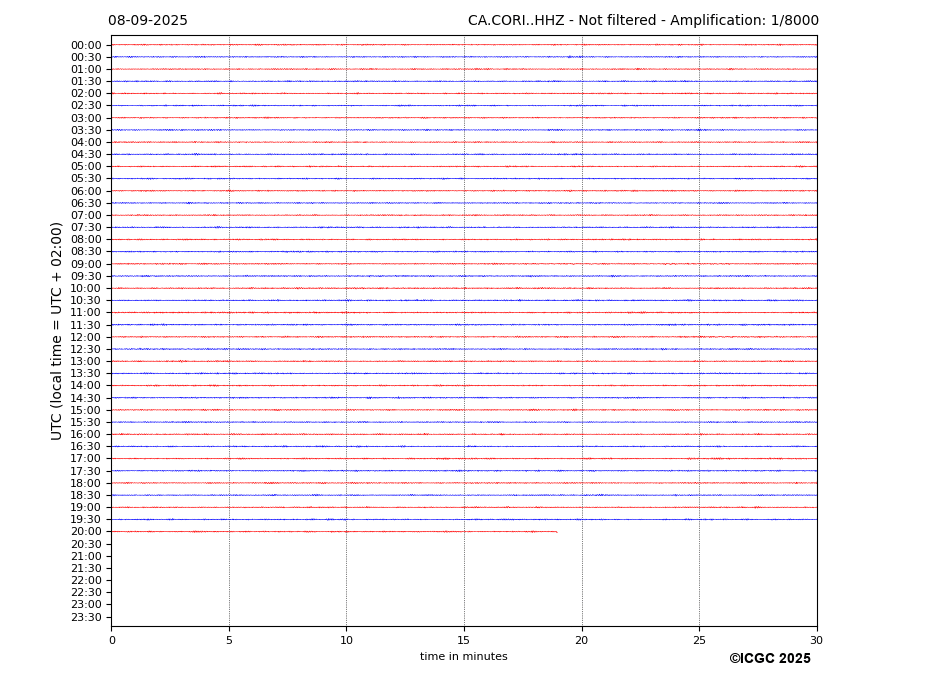The height and width of the screenshot is (696, 927).
Task: Click the UTC local time axis label
Action: 56,331
